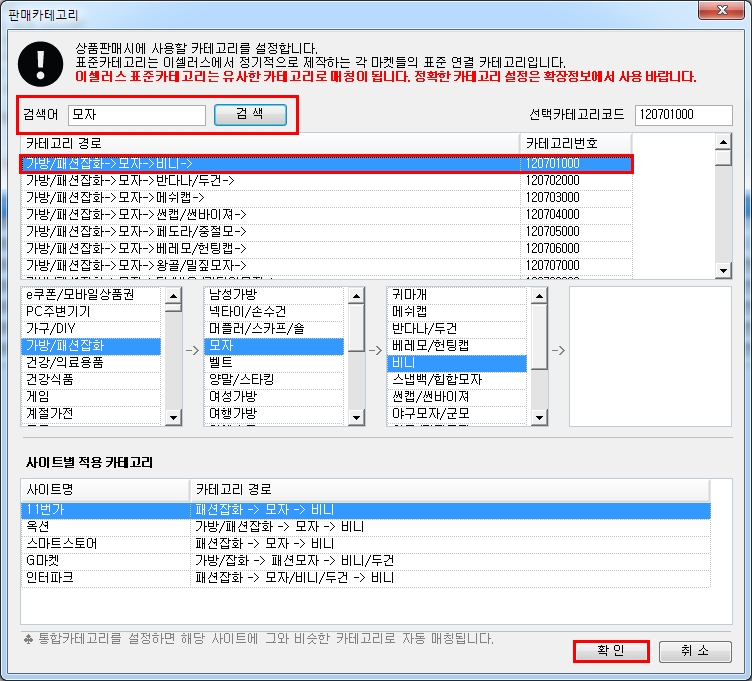Sort by 카테고리번호 column header
The width and height of the screenshot is (752, 681).
click(575, 144)
